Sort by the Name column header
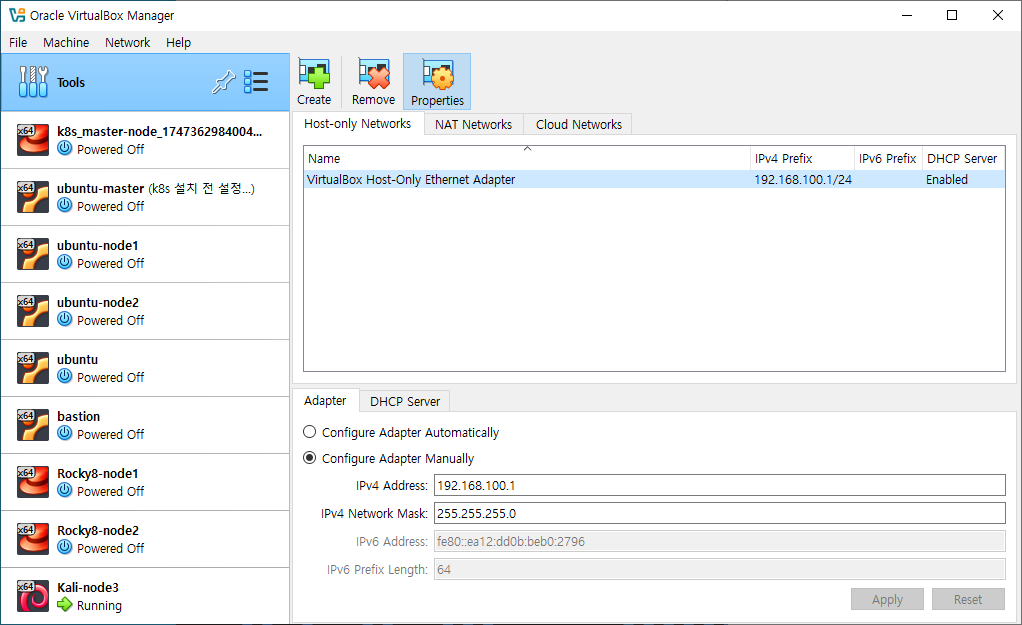1022x625 pixels. [527, 158]
